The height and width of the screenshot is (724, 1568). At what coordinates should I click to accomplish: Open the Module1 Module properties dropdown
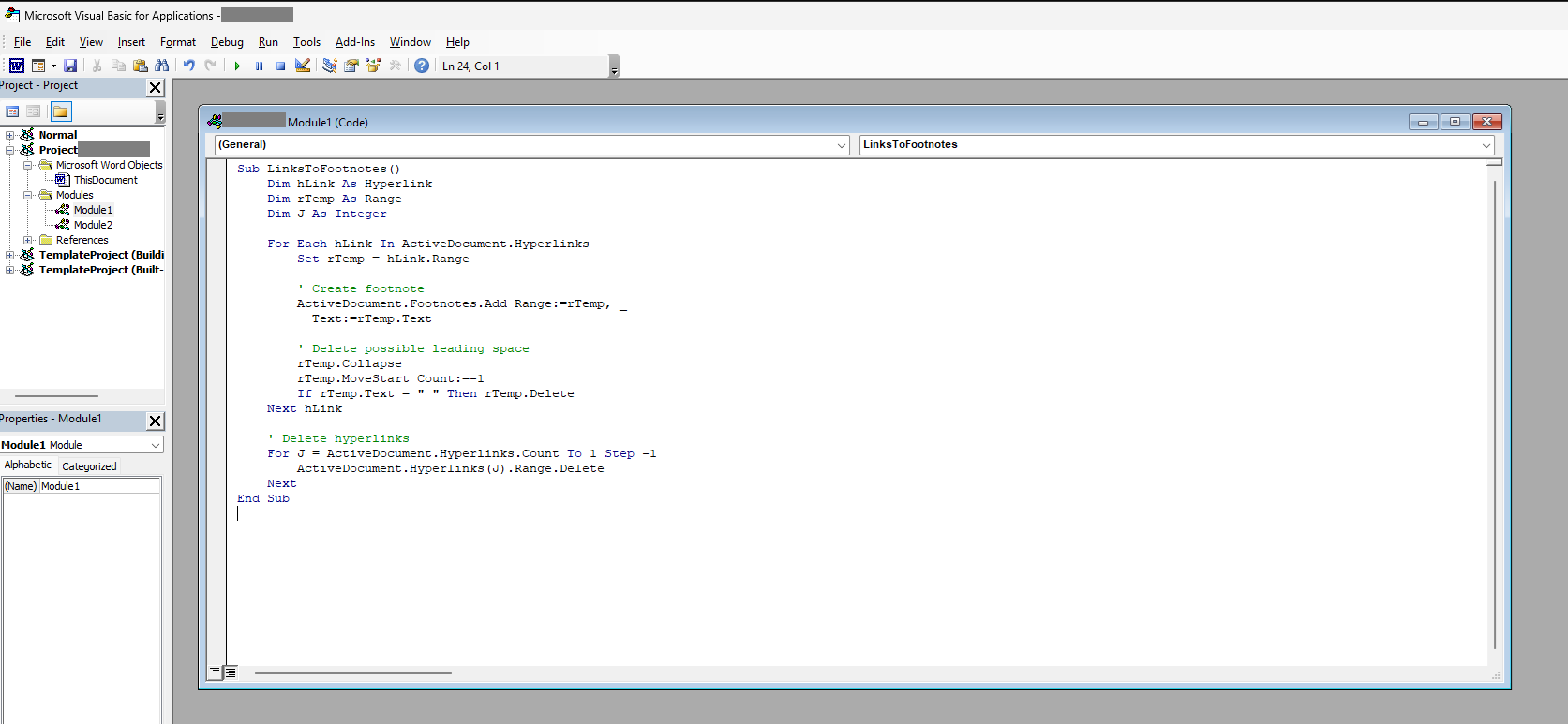pyautogui.click(x=156, y=445)
